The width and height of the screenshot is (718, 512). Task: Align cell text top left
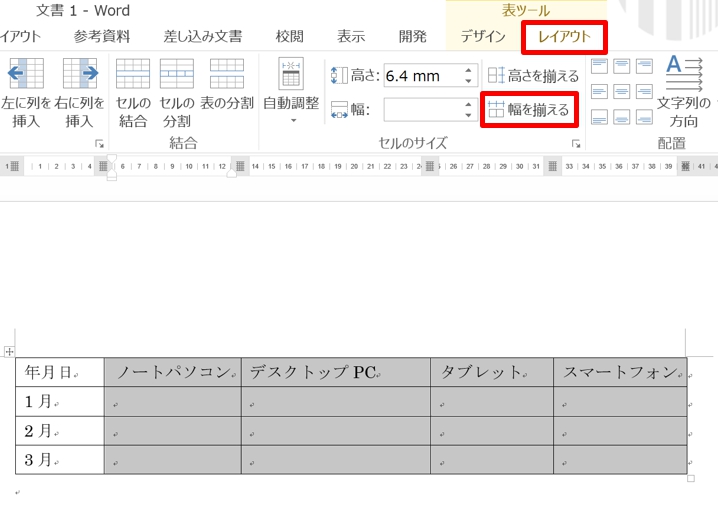coord(599,66)
